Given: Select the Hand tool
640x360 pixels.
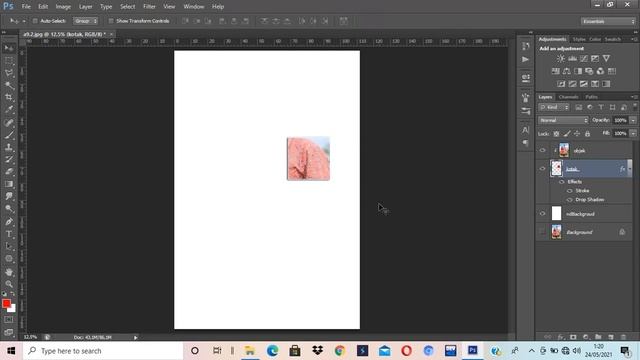Looking at the screenshot, I should point(9,272).
